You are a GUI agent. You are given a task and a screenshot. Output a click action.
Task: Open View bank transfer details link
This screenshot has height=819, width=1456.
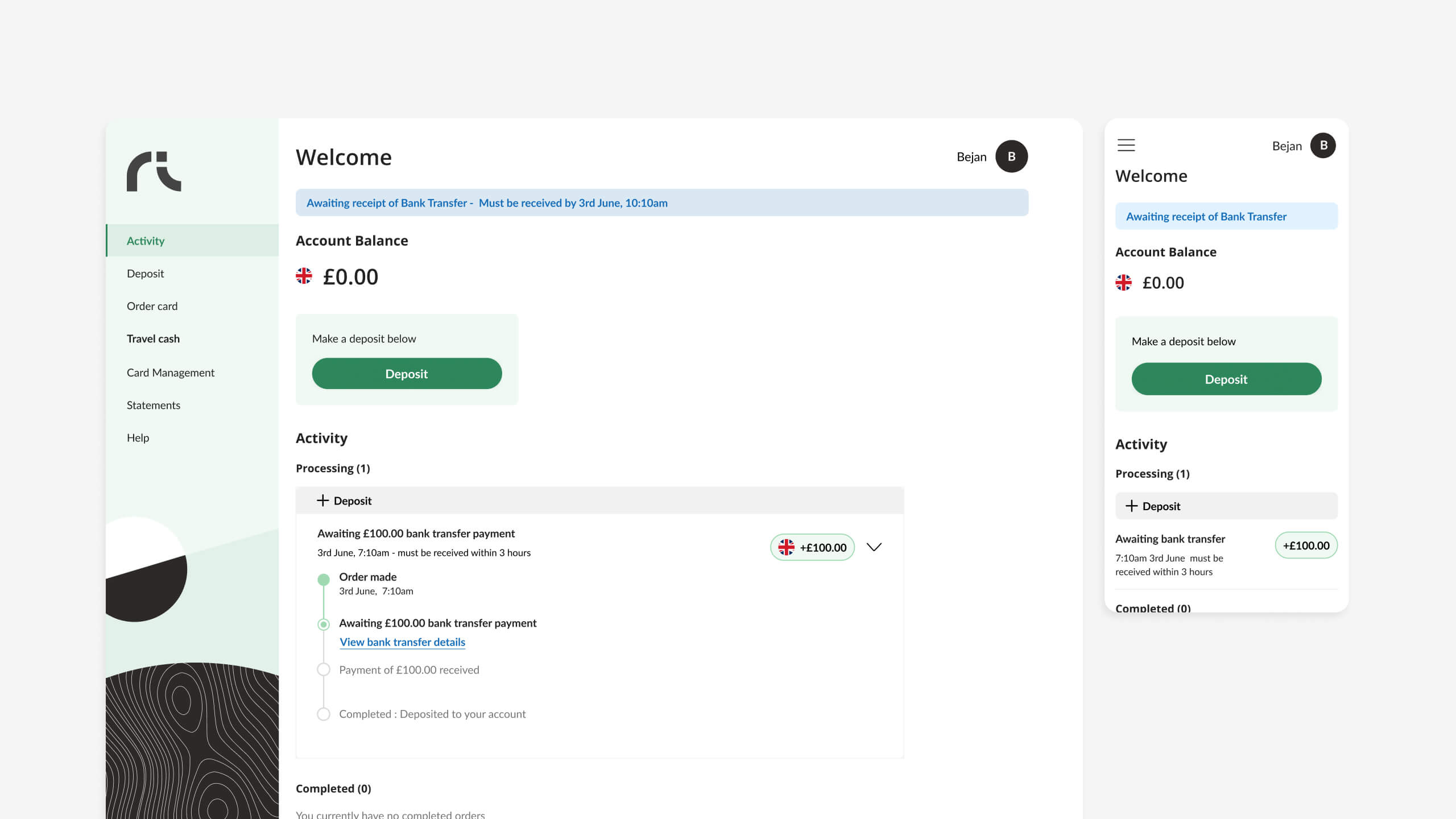coord(402,642)
